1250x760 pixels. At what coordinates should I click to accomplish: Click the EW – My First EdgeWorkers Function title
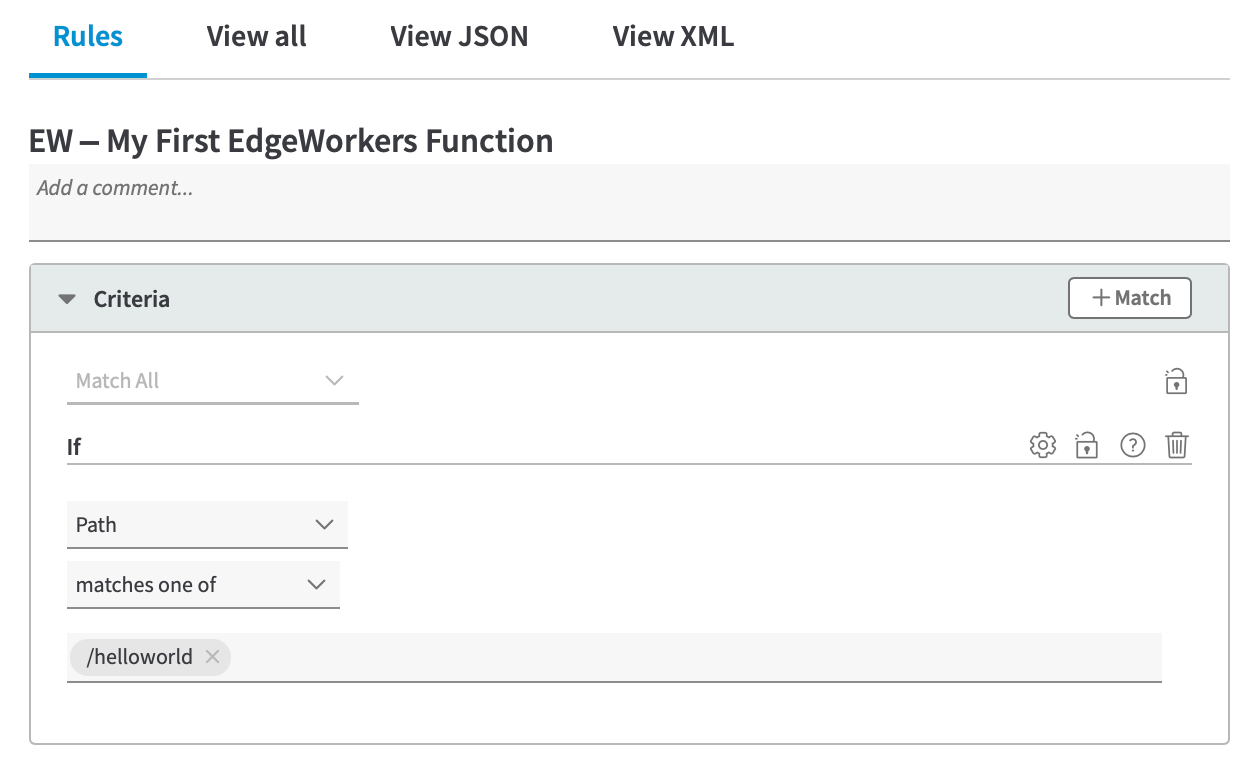(x=291, y=141)
